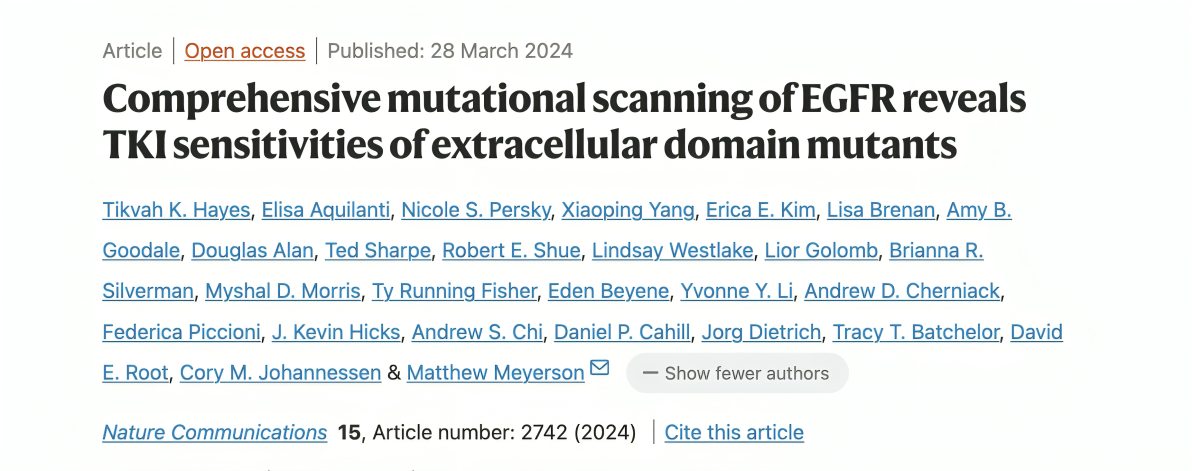
Task: Open author Tikvah K. Hayes
Action: tap(176, 210)
